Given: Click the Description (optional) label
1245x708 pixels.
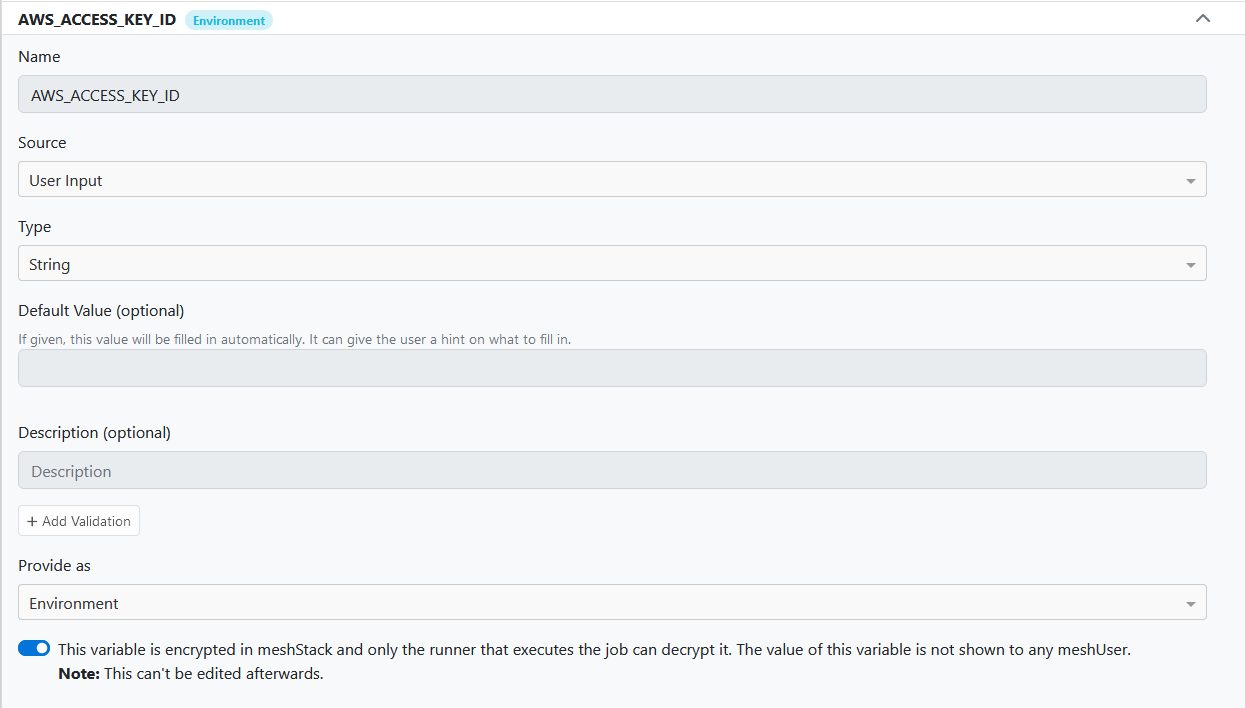Looking at the screenshot, I should 94,433.
